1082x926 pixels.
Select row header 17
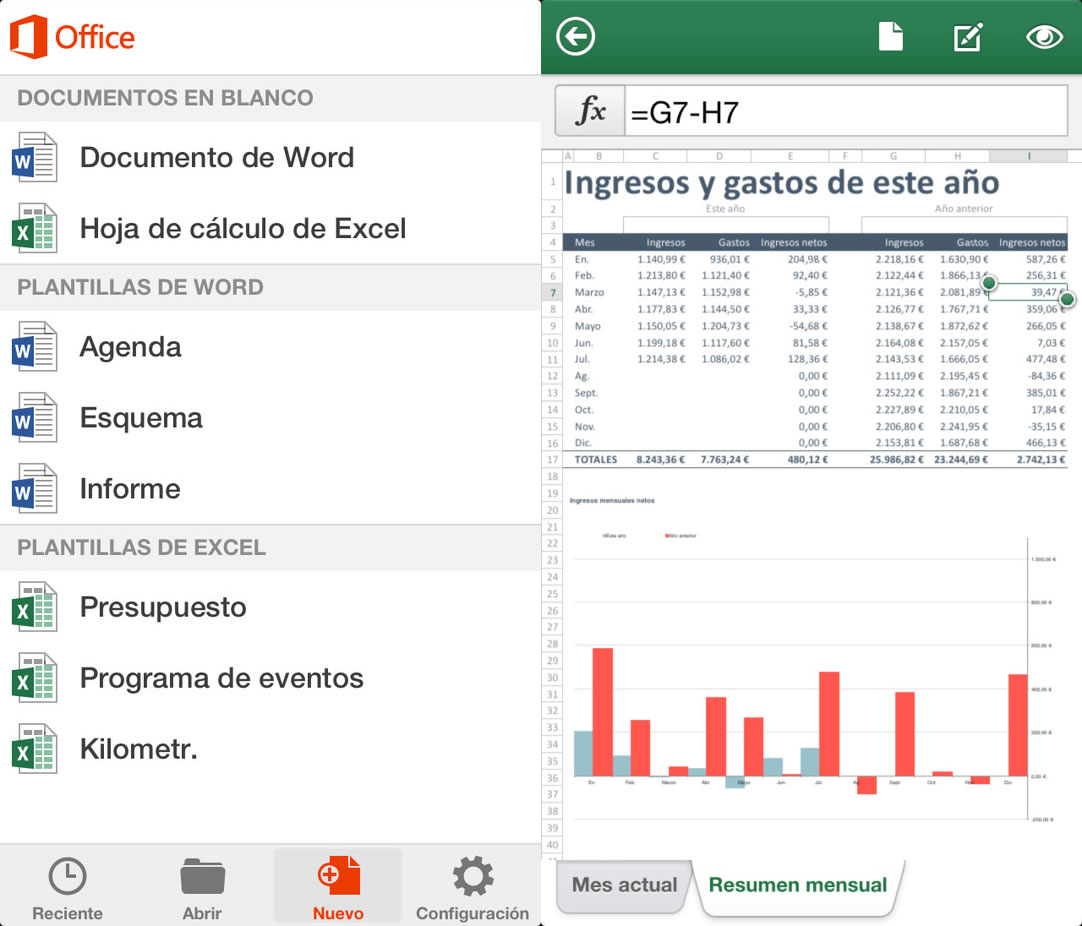[x=553, y=460]
